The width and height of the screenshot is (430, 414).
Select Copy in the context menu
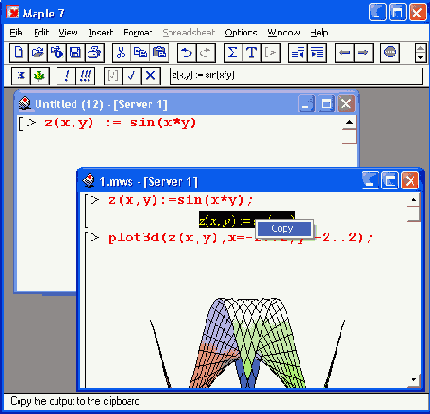coord(284,229)
